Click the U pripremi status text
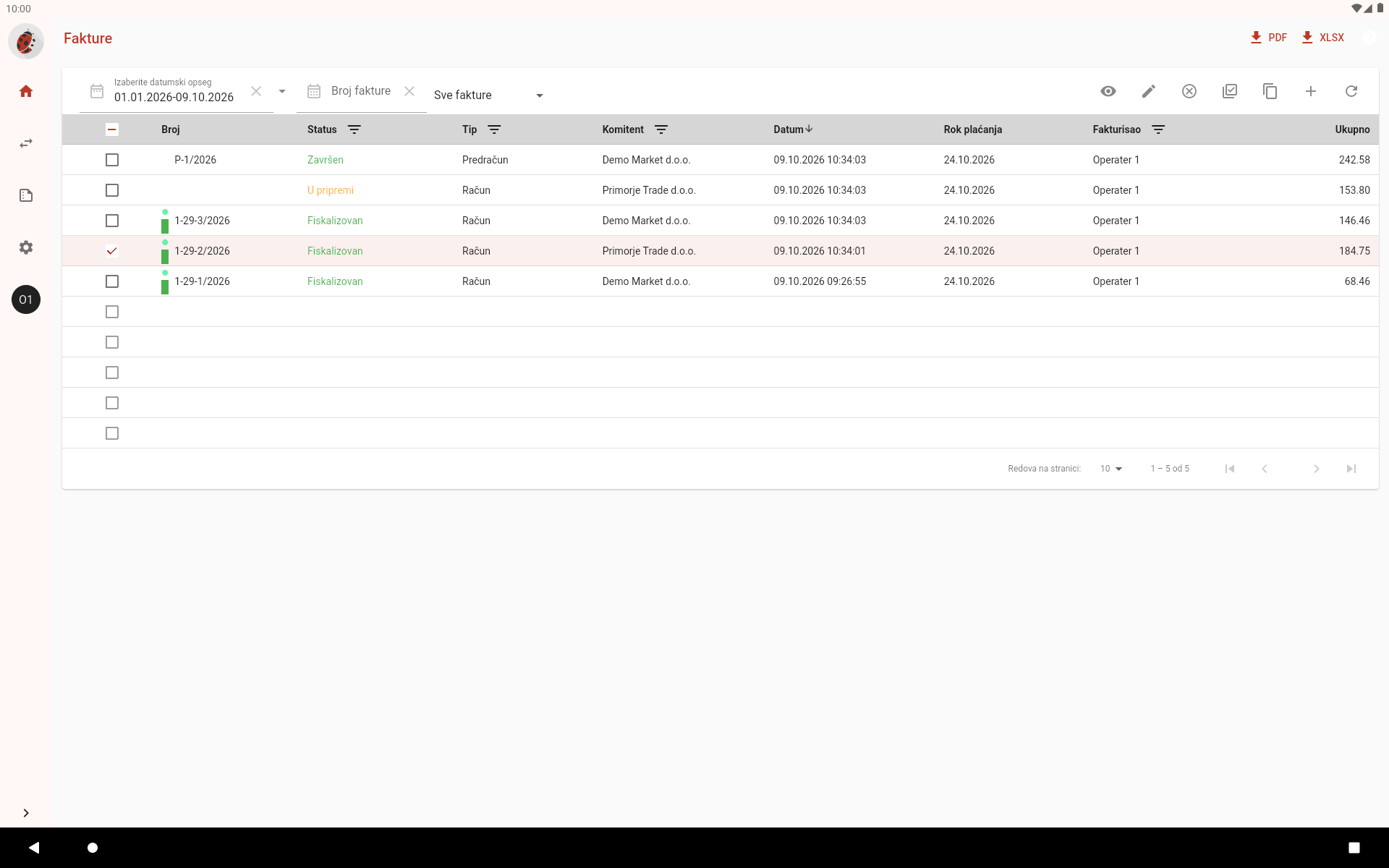Screen dimensions: 1389x868 pyautogui.click(x=331, y=190)
